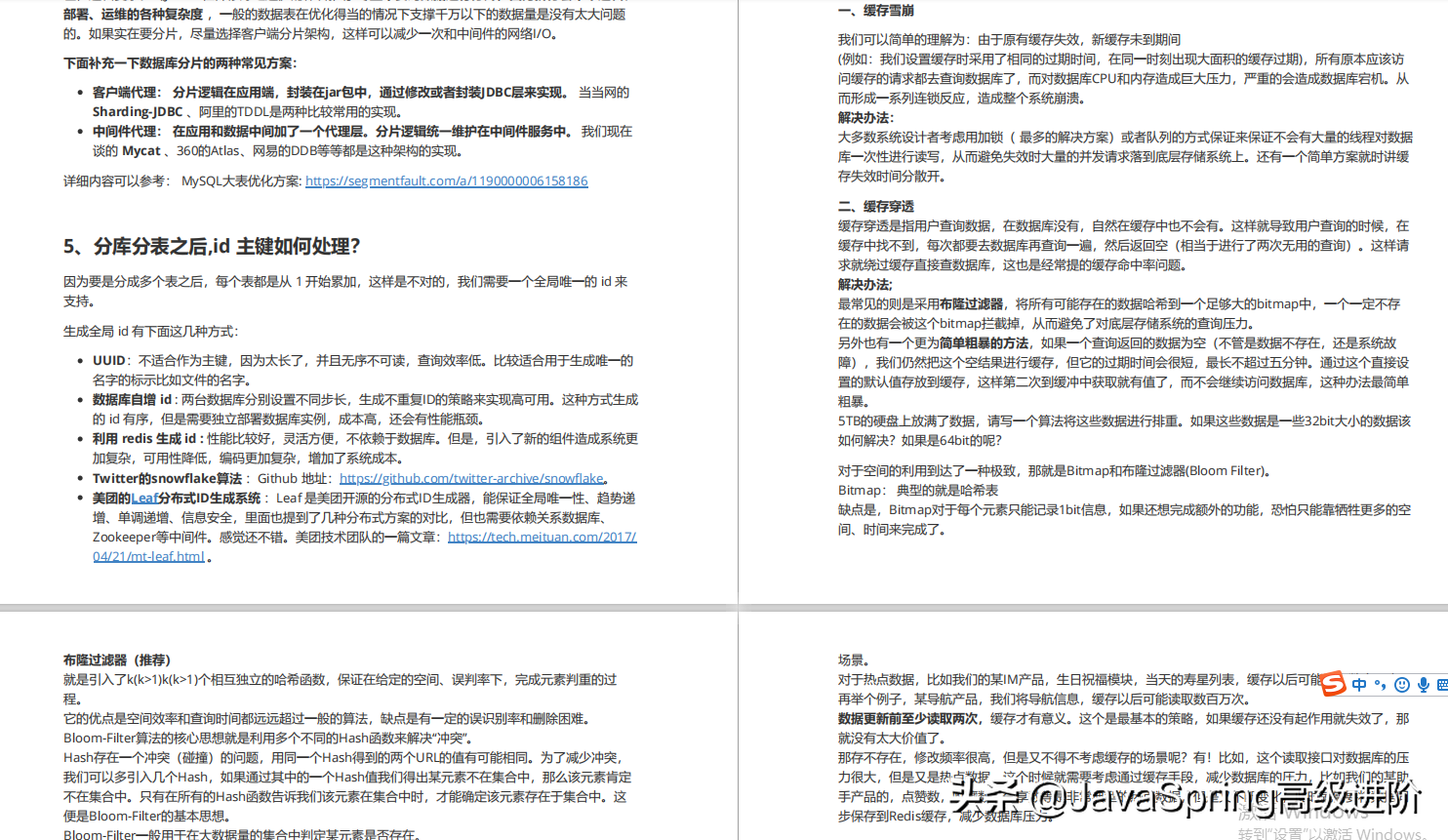Click the bold Mycat term
The height and width of the screenshot is (840, 1448).
point(141,150)
